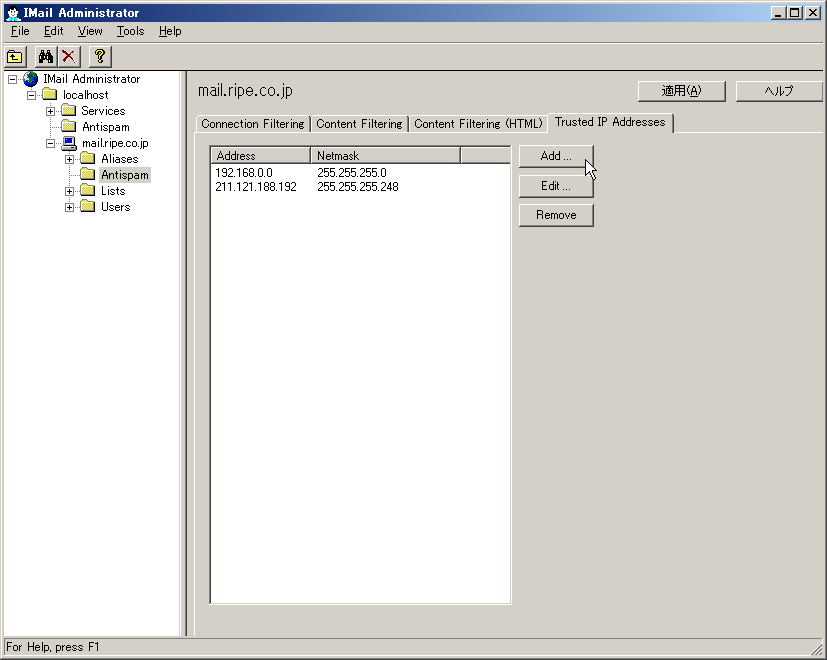Viewport: 827px width, 660px height.
Task: Click the Users folder icon
Action: point(88,207)
